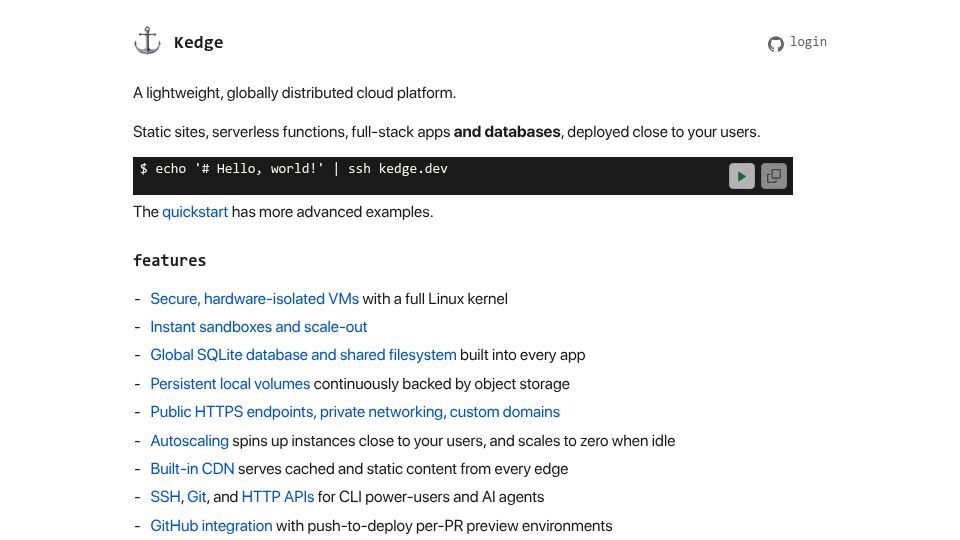Viewport: 960px width, 540px height.
Task: Click 'has more advanced examples.' text
Action: click(332, 212)
